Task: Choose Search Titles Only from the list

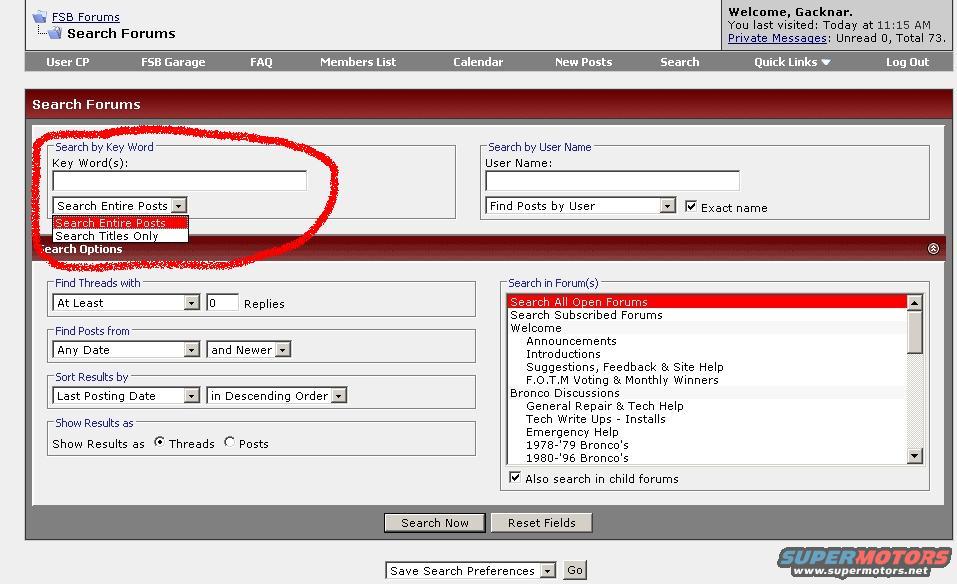Action: 107,236
